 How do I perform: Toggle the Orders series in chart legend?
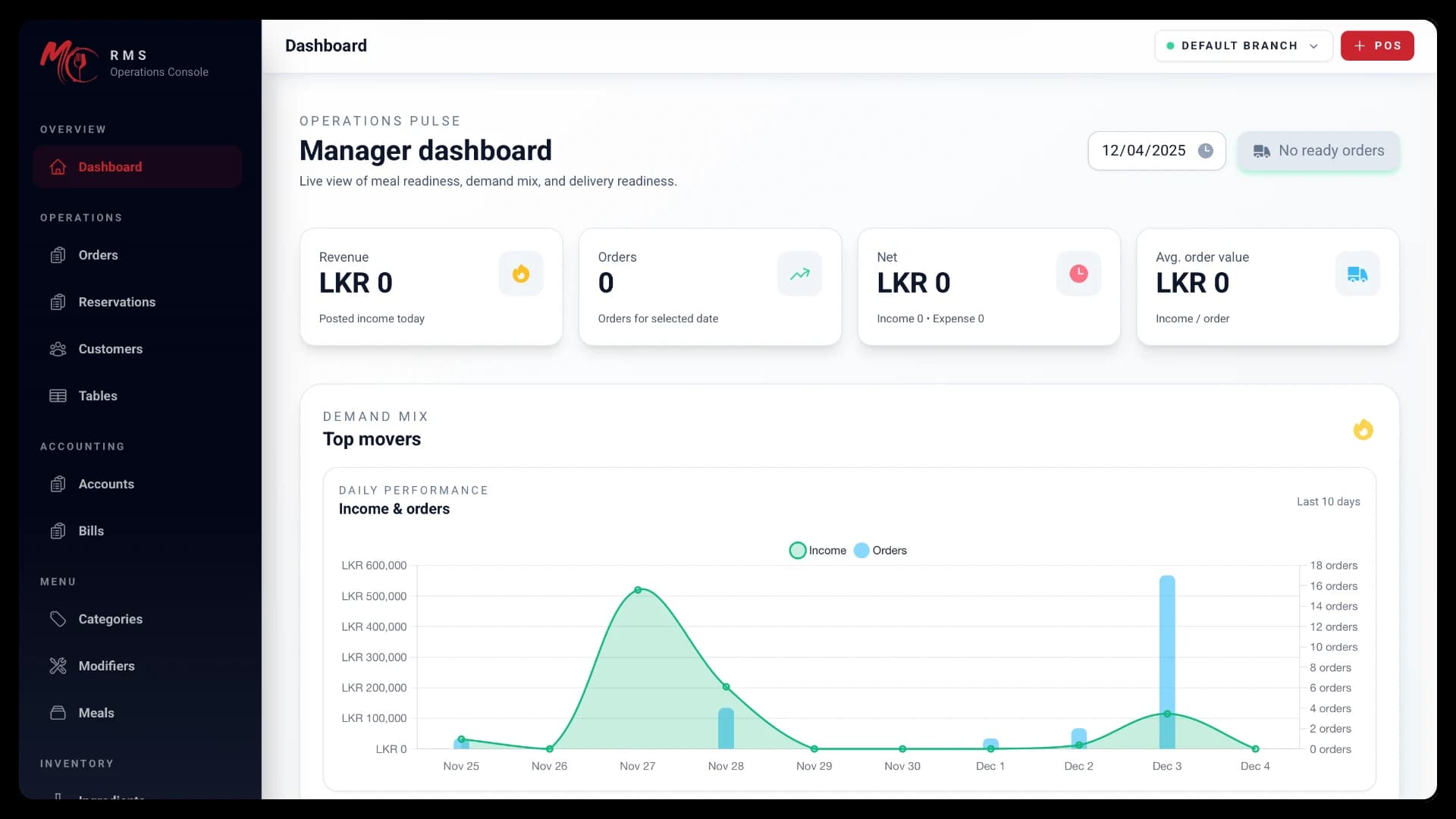point(880,551)
